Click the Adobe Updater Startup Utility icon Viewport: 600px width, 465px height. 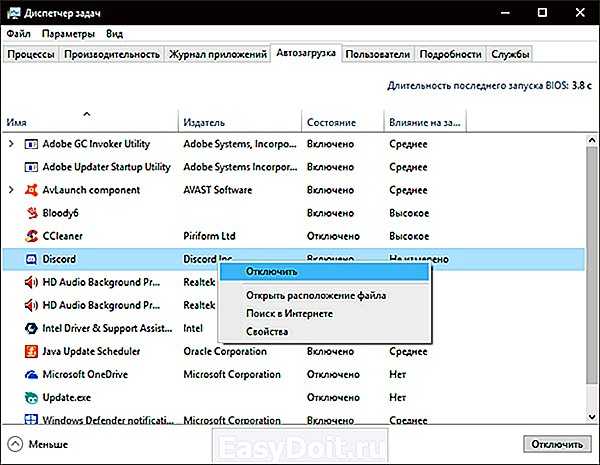click(x=31, y=167)
